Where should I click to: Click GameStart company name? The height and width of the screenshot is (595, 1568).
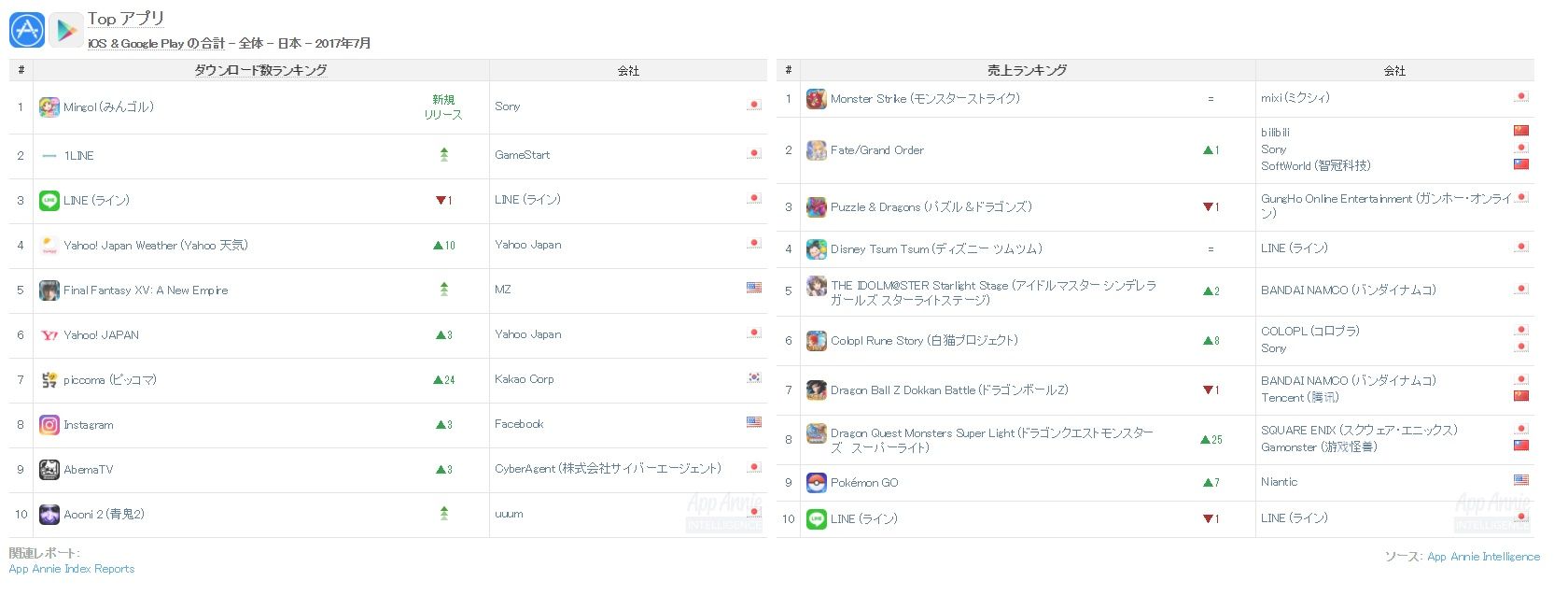[523, 155]
